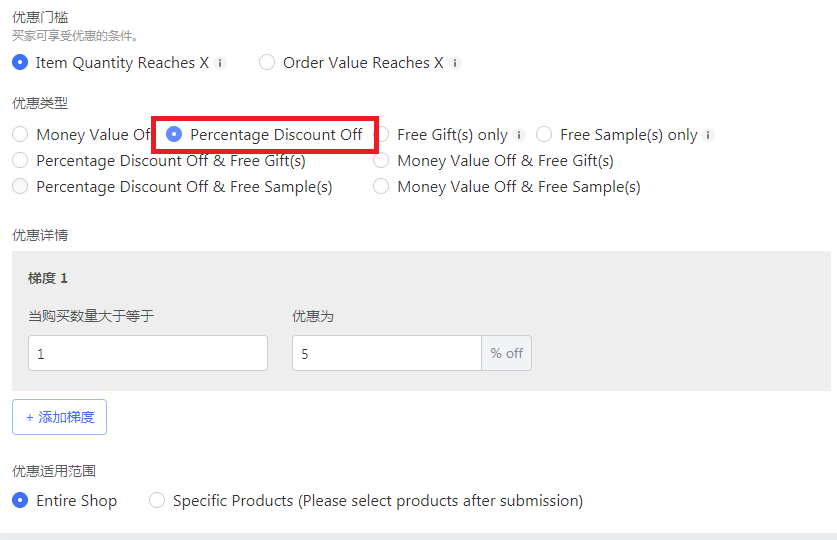Click info icon beside Order Value Reaches X

tap(455, 63)
